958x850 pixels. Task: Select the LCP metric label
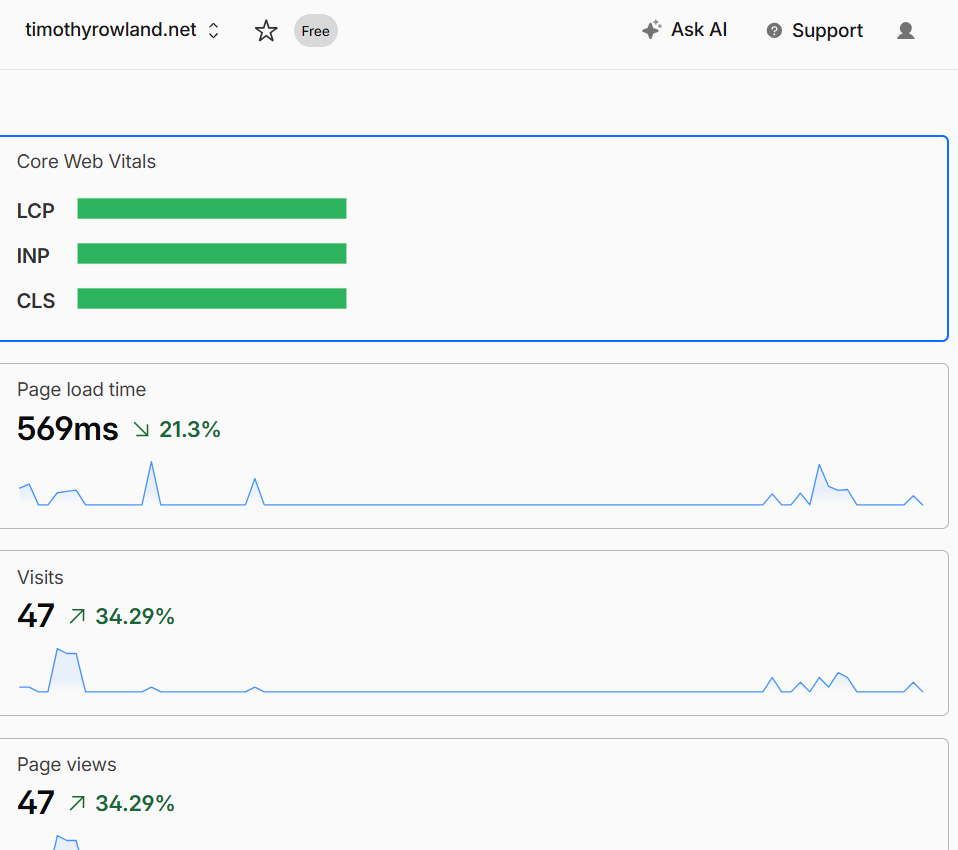[35, 211]
